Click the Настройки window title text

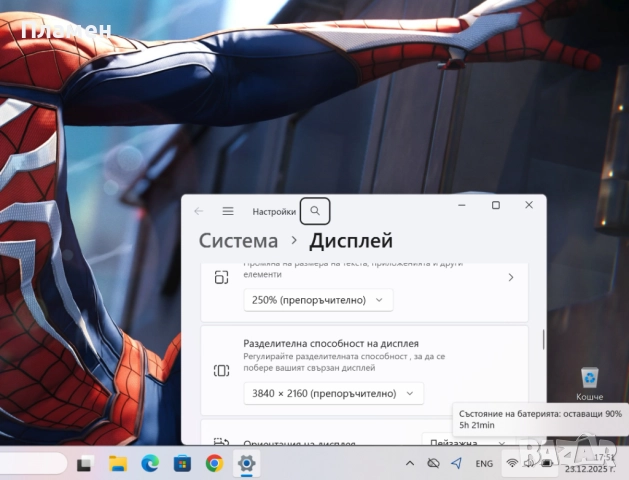click(274, 211)
